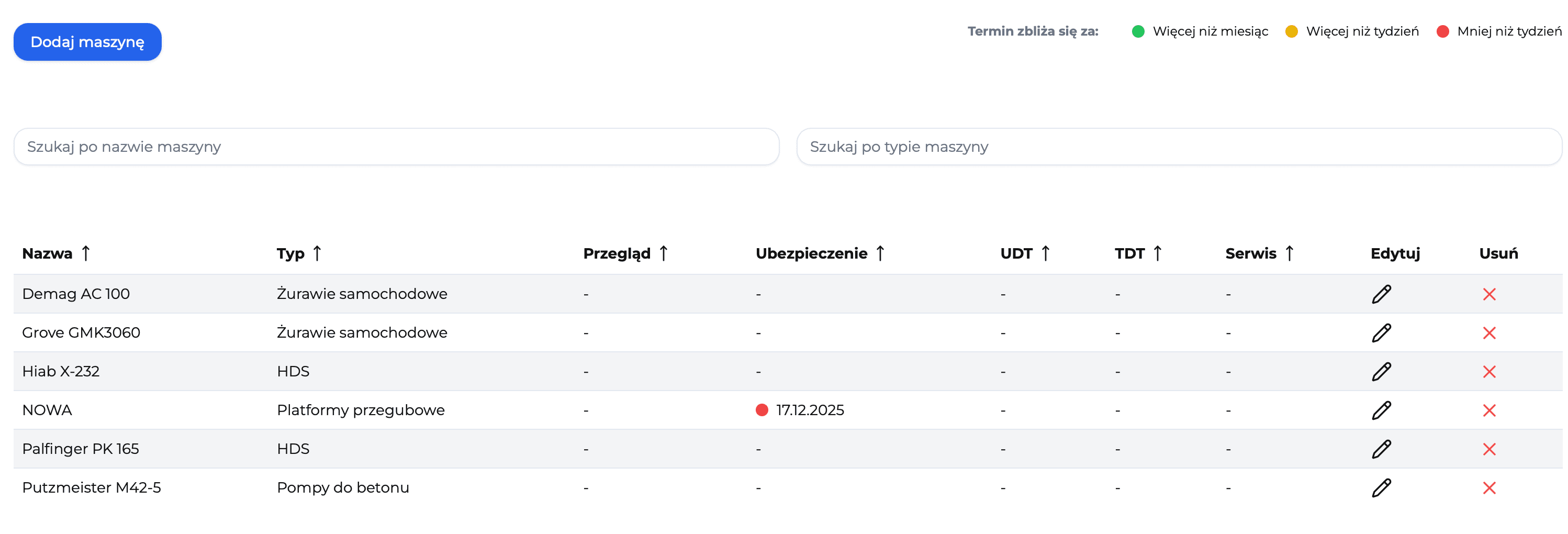Open edit for NOWA machine
Screen dimensions: 1568x534
pyautogui.click(x=1382, y=410)
